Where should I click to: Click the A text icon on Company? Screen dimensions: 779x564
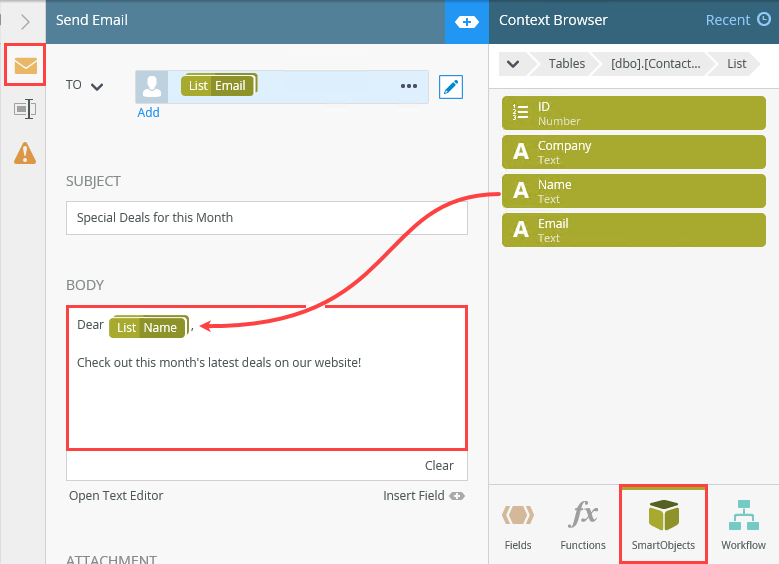(521, 151)
